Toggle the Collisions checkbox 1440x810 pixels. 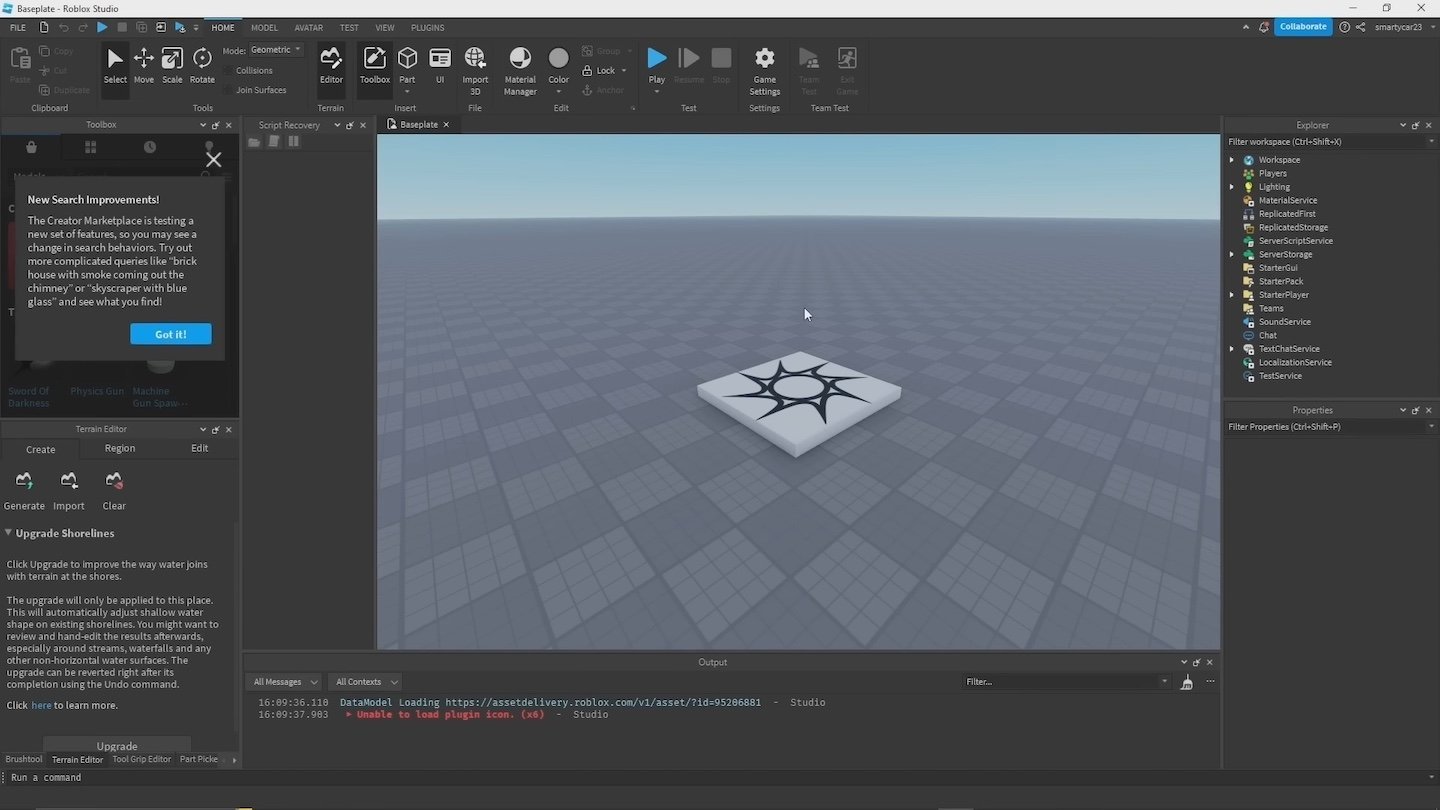229,71
